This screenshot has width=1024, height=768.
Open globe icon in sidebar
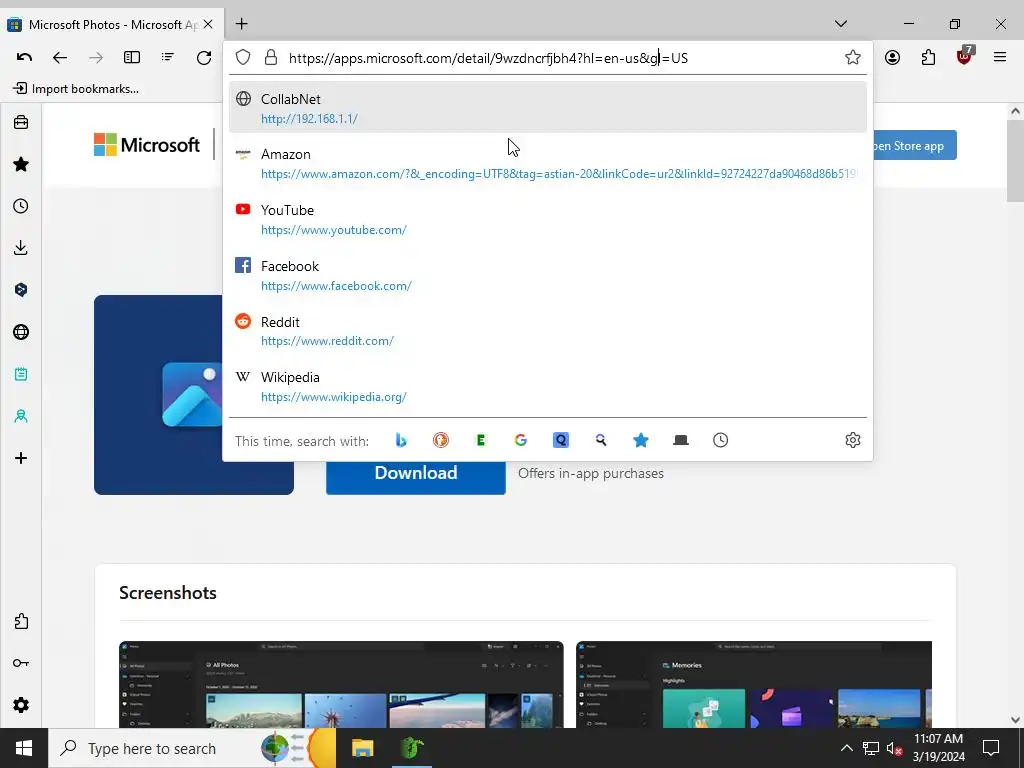tap(21, 332)
